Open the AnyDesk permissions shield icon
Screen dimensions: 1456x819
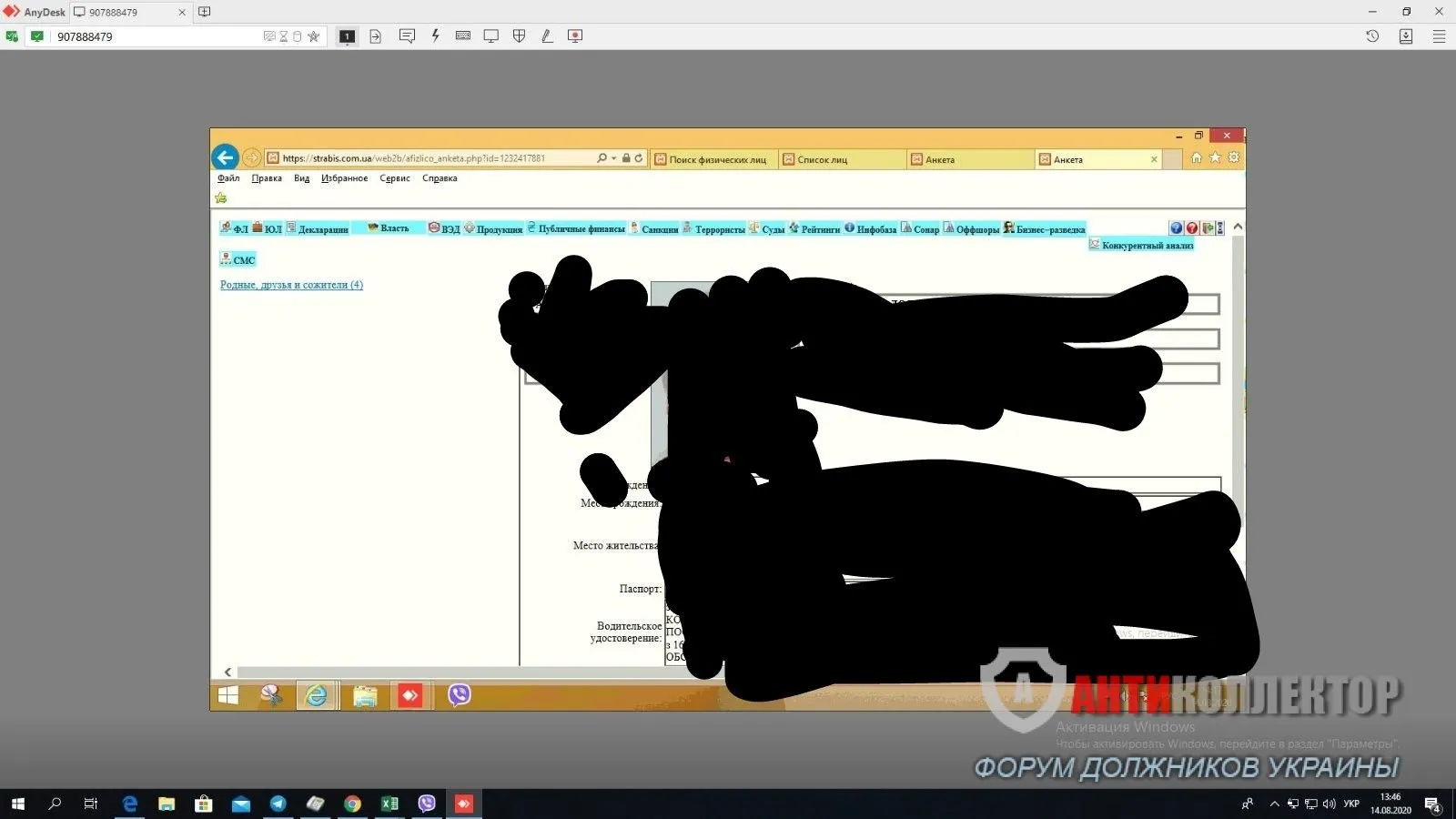tap(520, 36)
